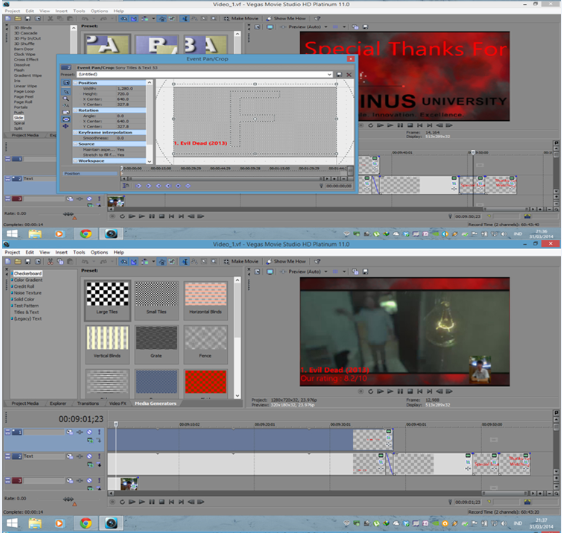This screenshot has width=562, height=533.
Task: Click Make Movie button in lower window
Action: pyautogui.click(x=241, y=262)
